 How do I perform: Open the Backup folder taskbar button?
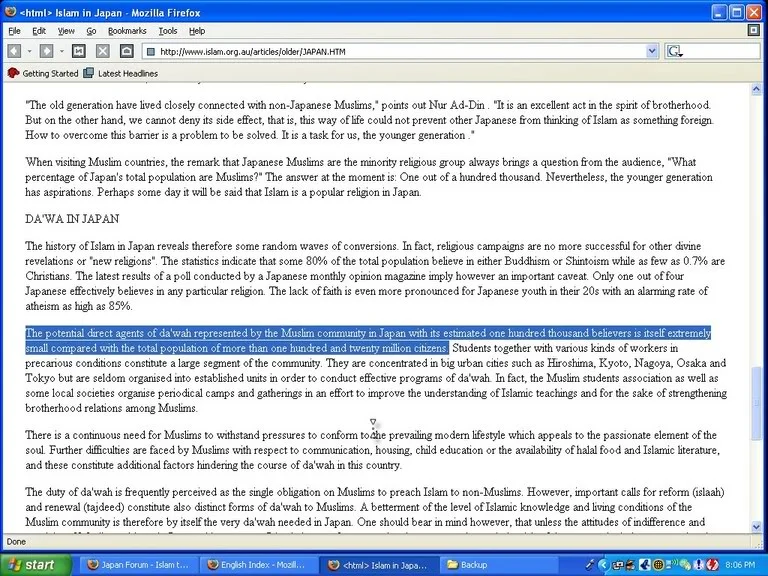[499, 565]
